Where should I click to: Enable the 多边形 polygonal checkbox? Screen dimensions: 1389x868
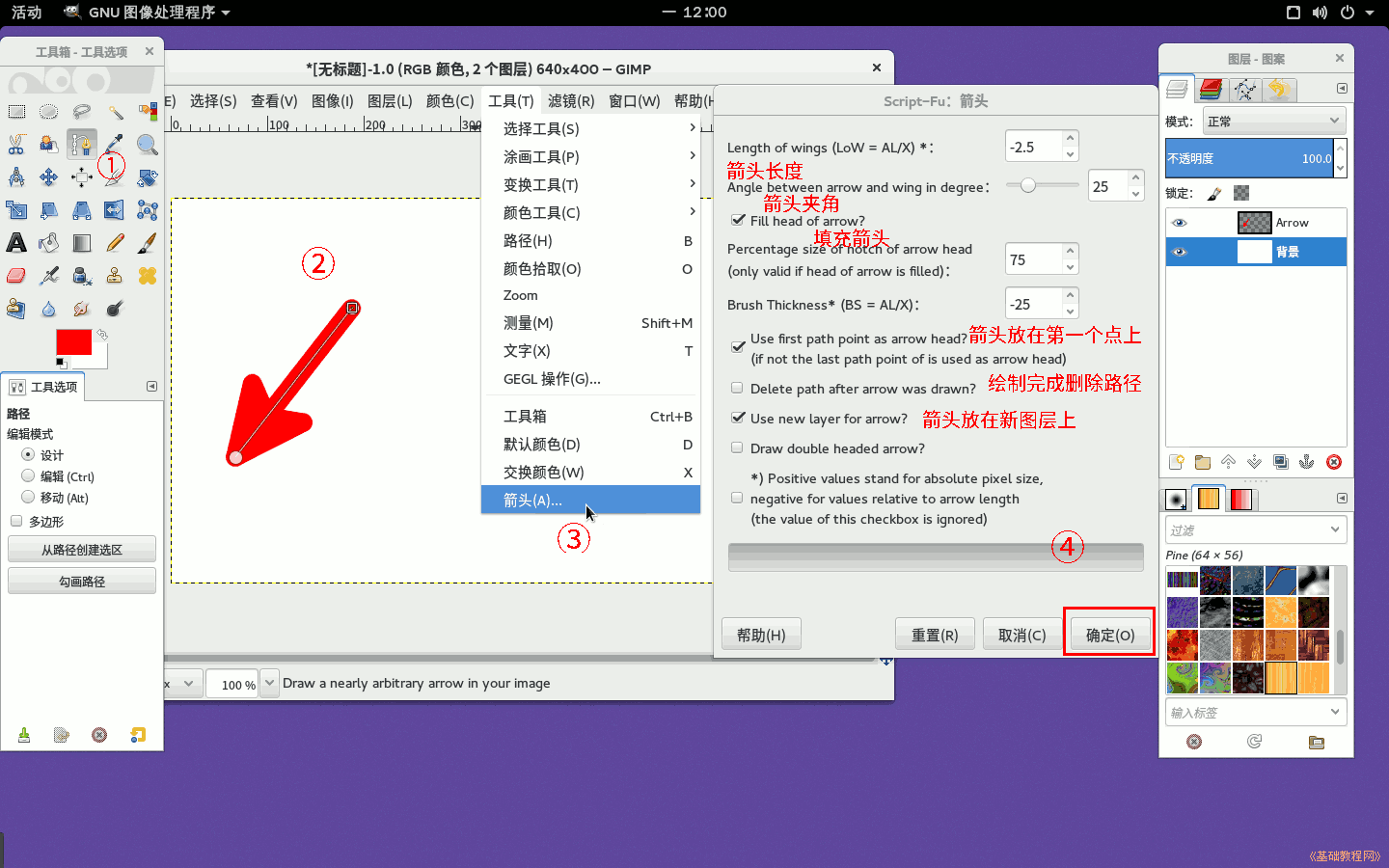coord(16,521)
